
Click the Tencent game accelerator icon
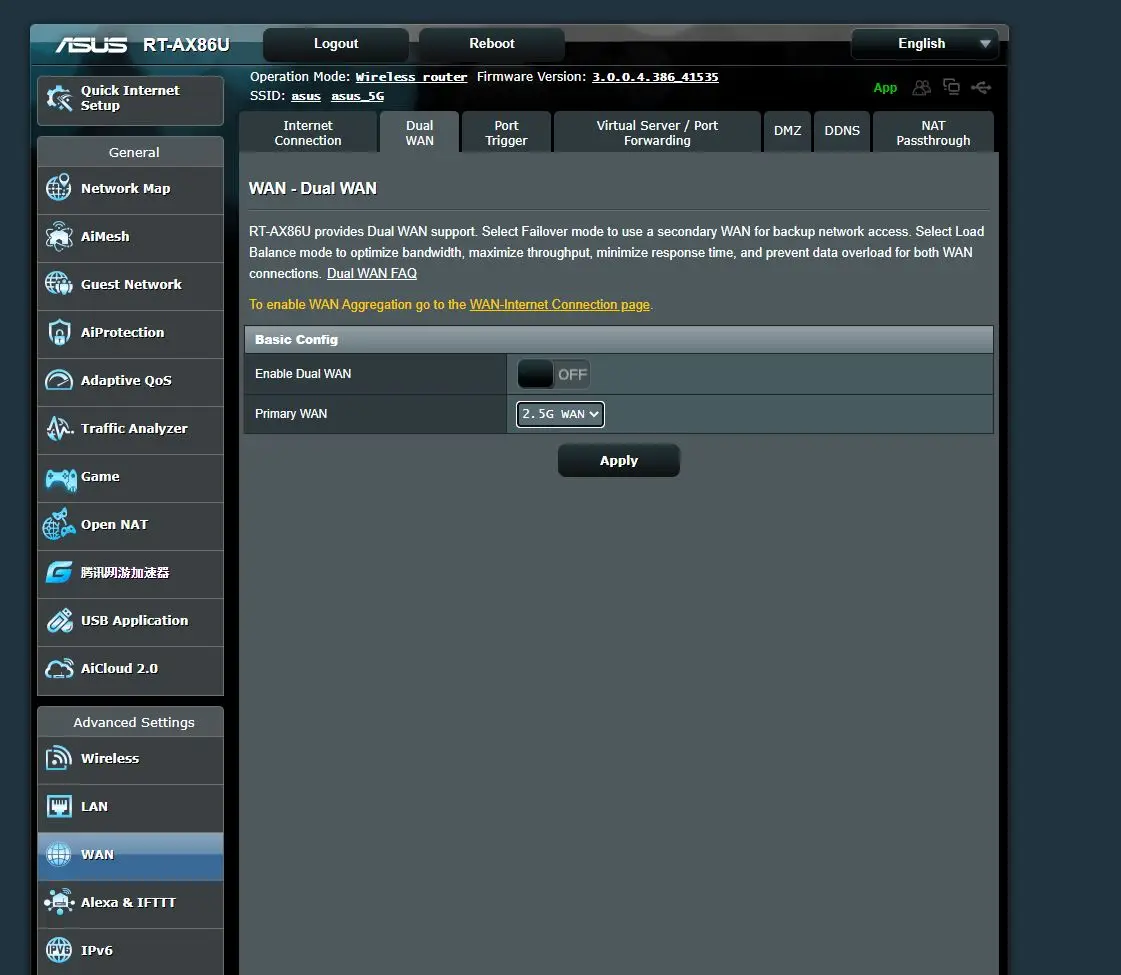59,572
